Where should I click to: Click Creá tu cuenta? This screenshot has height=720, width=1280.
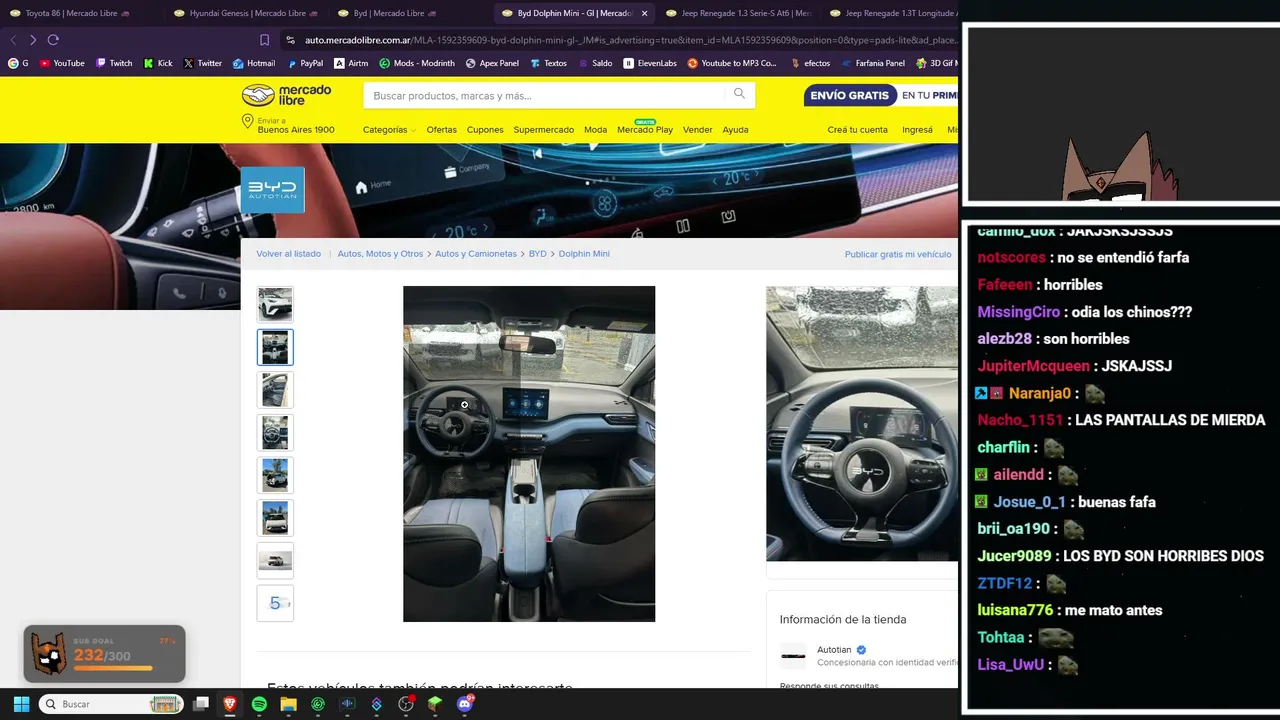click(x=858, y=130)
